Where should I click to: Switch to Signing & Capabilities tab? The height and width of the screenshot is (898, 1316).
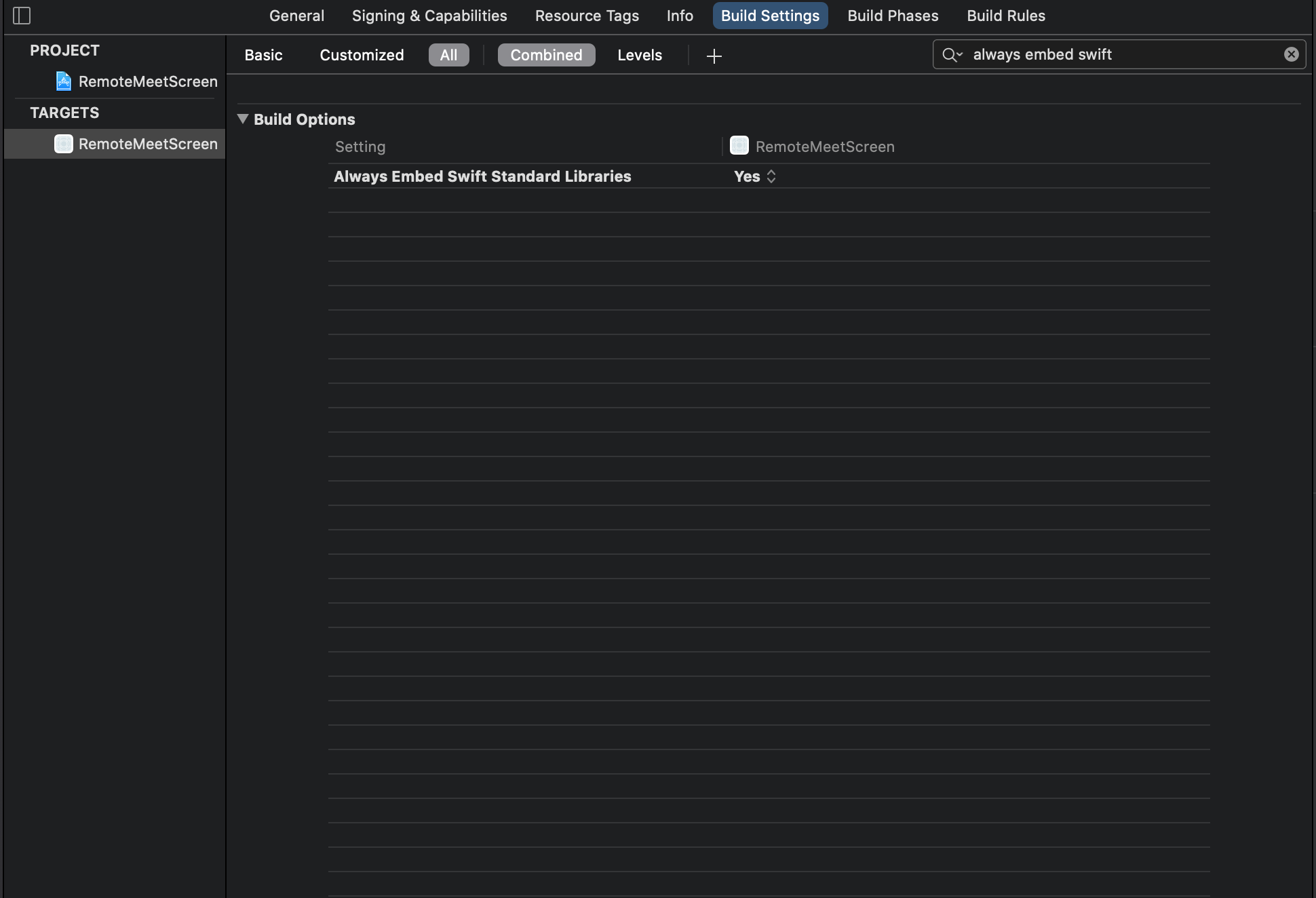[x=429, y=16]
